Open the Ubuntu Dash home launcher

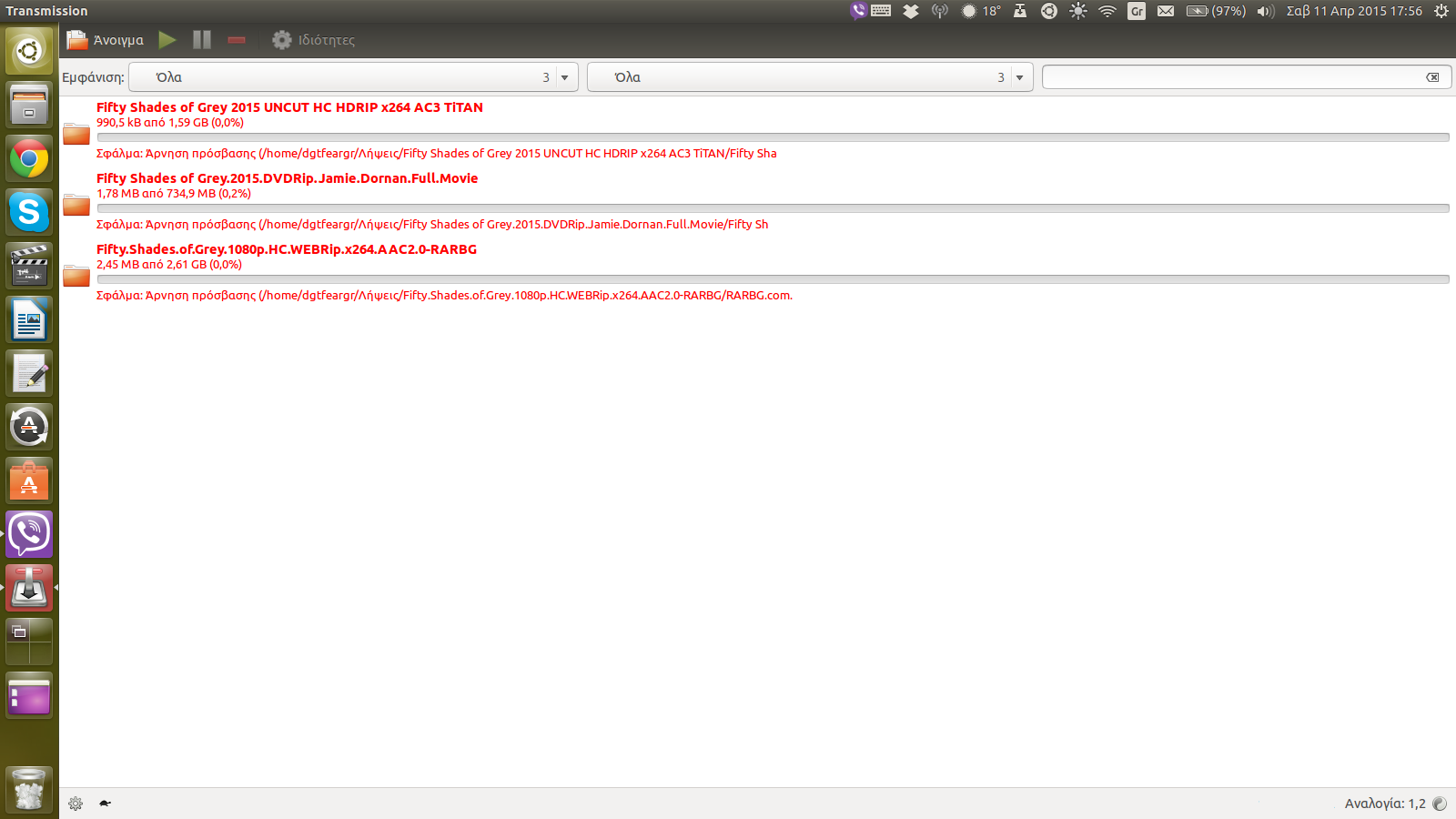point(29,51)
